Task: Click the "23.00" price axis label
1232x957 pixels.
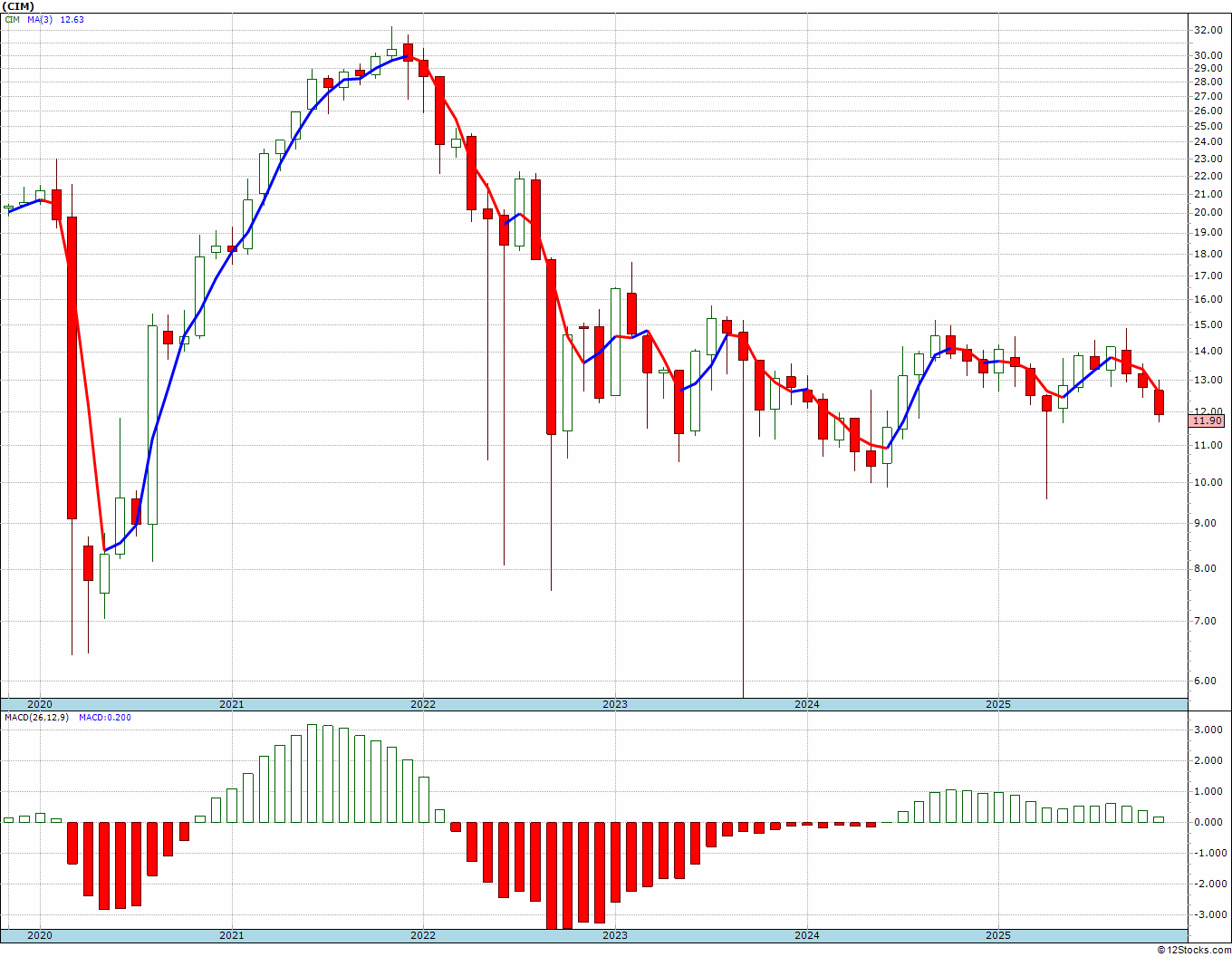Action: [x=1208, y=159]
